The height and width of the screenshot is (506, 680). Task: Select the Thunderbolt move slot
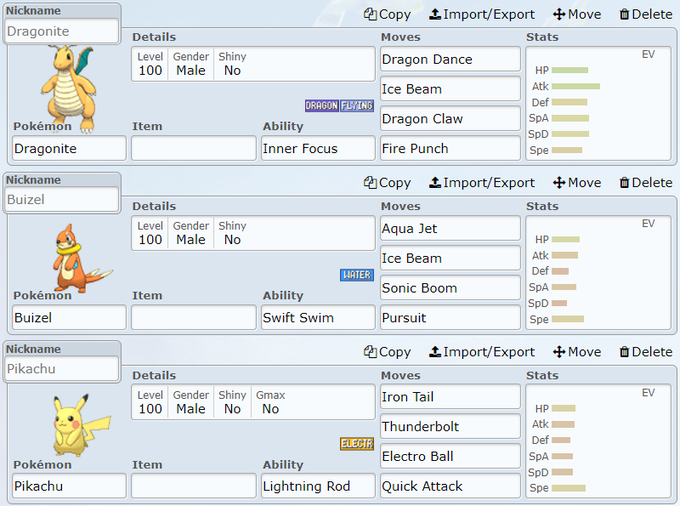[450, 426]
